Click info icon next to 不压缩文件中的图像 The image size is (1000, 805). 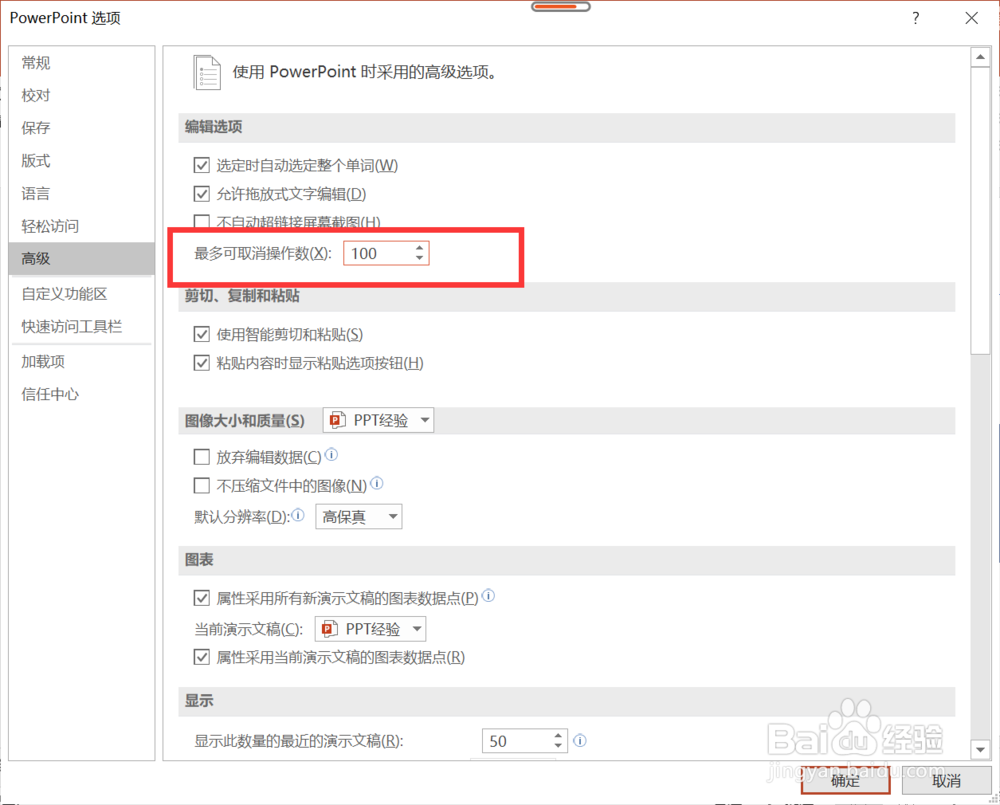tap(377, 484)
